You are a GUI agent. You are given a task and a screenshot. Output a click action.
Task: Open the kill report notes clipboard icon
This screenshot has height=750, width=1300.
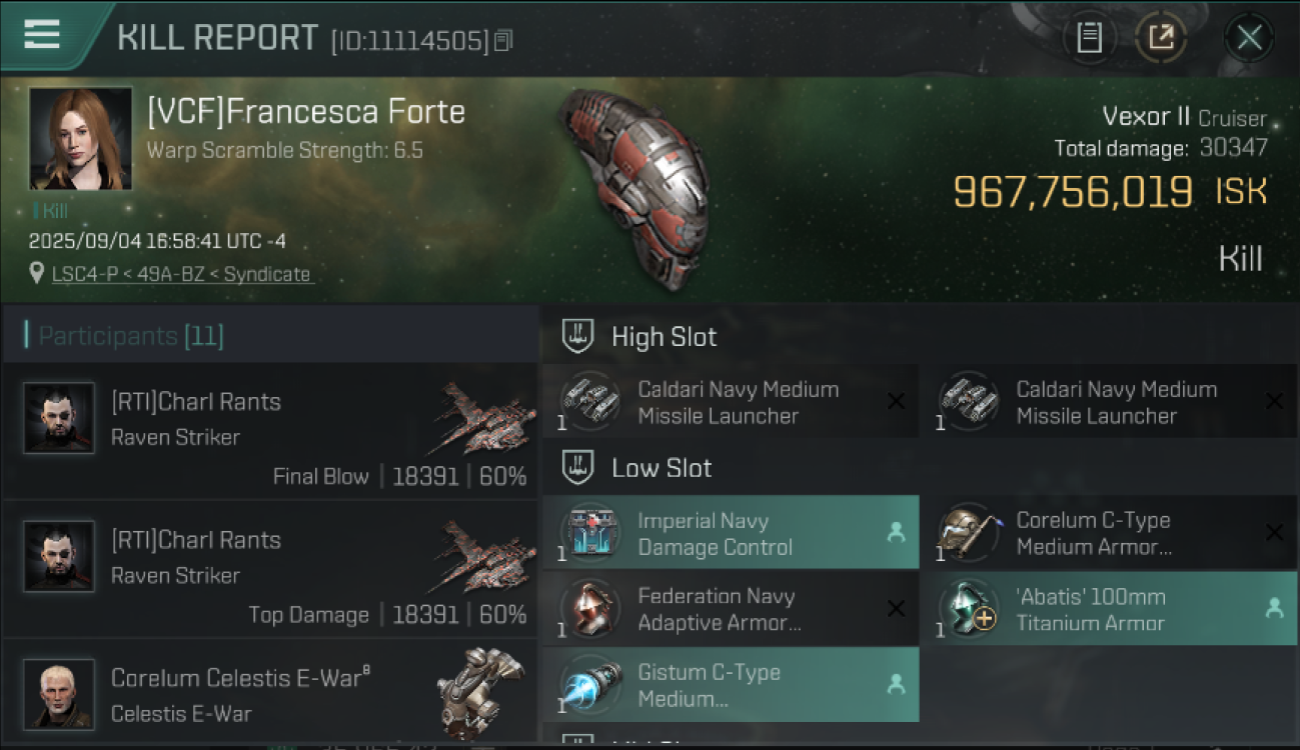click(1088, 38)
